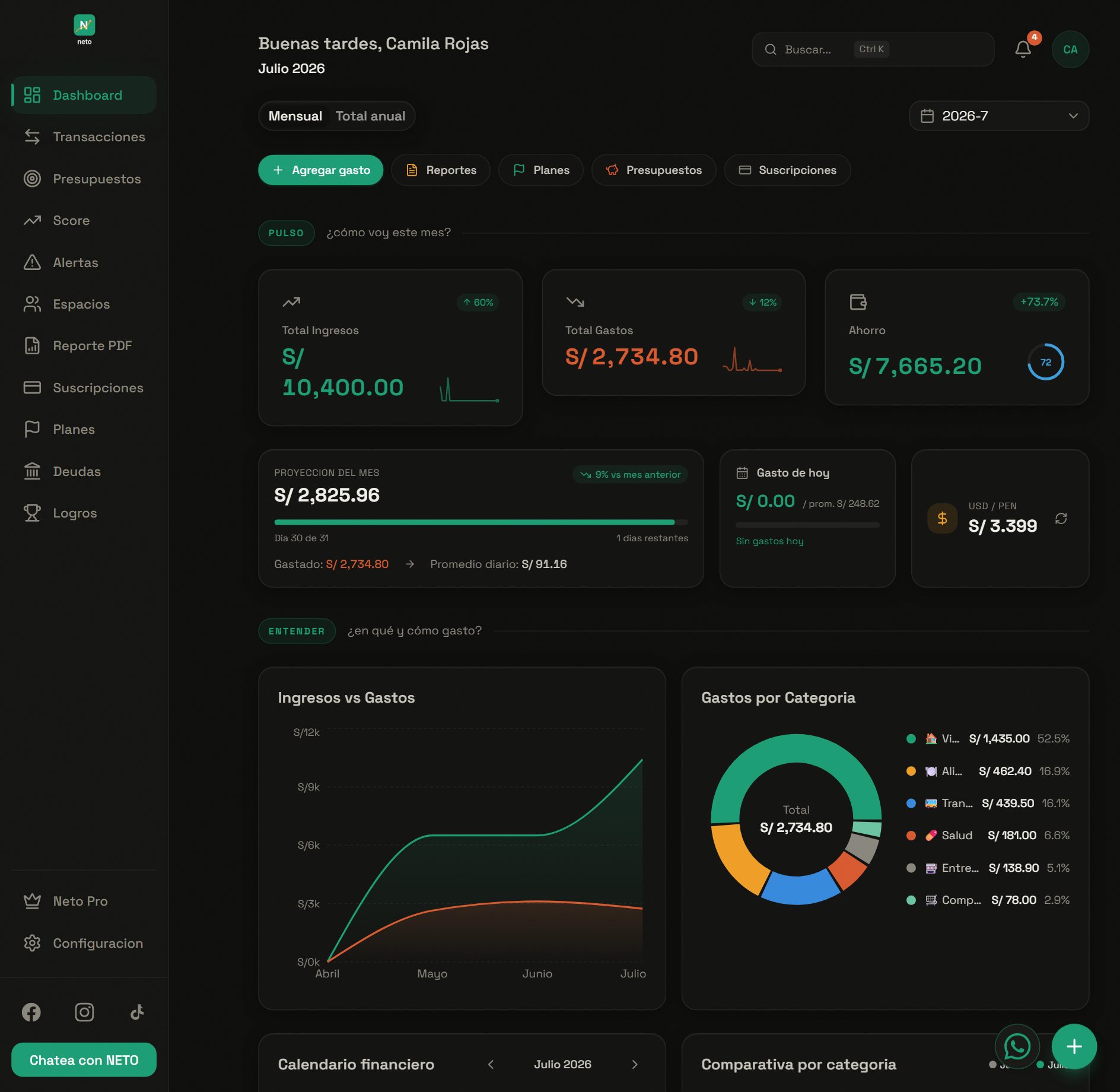Open Planes shortcut button
The width and height of the screenshot is (1120, 1092).
pyautogui.click(x=541, y=170)
